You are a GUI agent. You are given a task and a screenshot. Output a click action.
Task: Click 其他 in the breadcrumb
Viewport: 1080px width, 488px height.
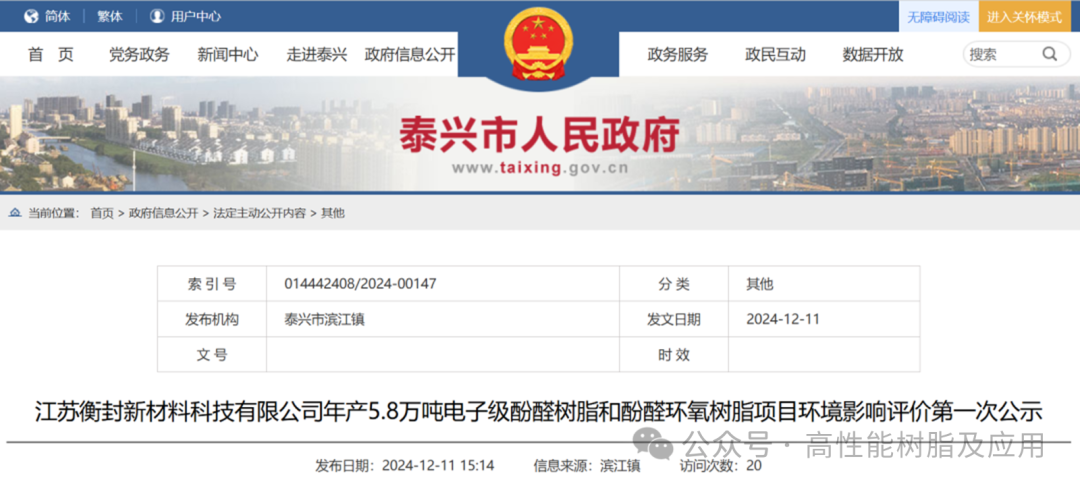(333, 213)
